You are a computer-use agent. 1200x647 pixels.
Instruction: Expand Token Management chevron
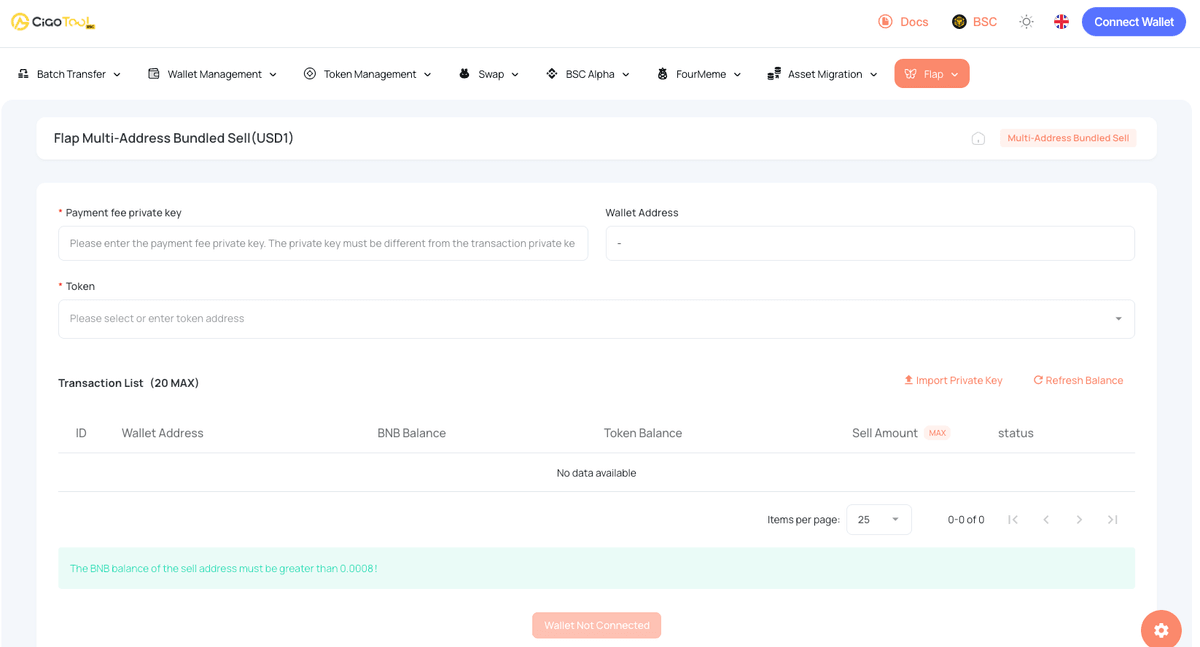[x=428, y=74]
